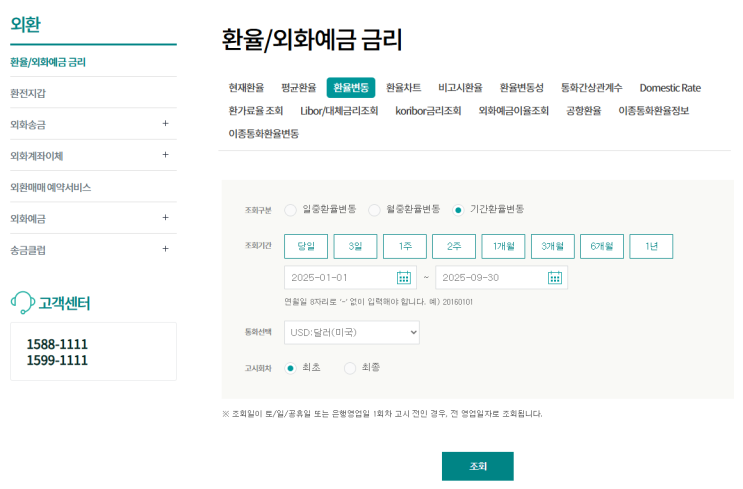This screenshot has height=489, width=743.
Task: Click the 외환 sidebar heading
Action: click(26, 24)
